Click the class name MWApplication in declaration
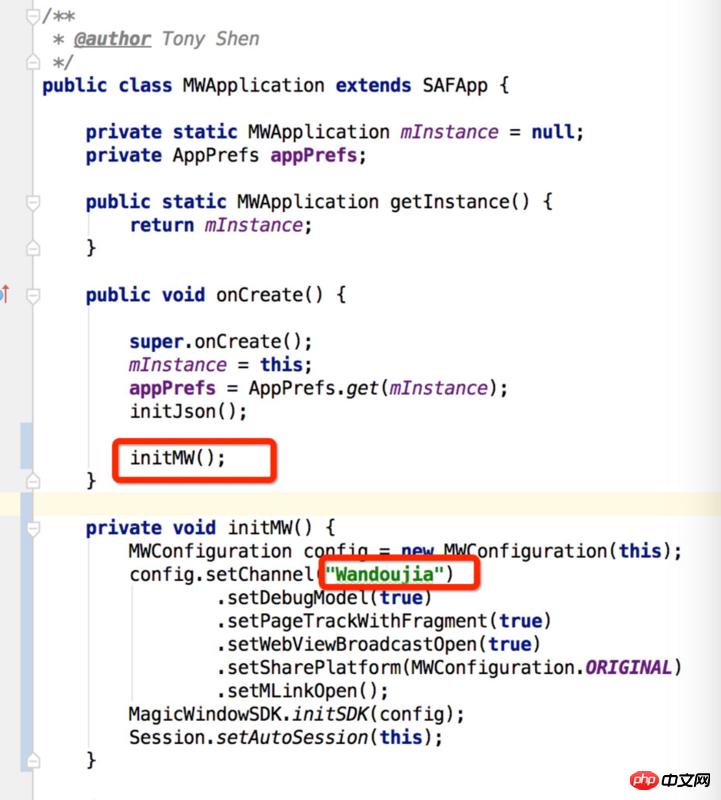Image resolution: width=721 pixels, height=800 pixels. [x=254, y=85]
